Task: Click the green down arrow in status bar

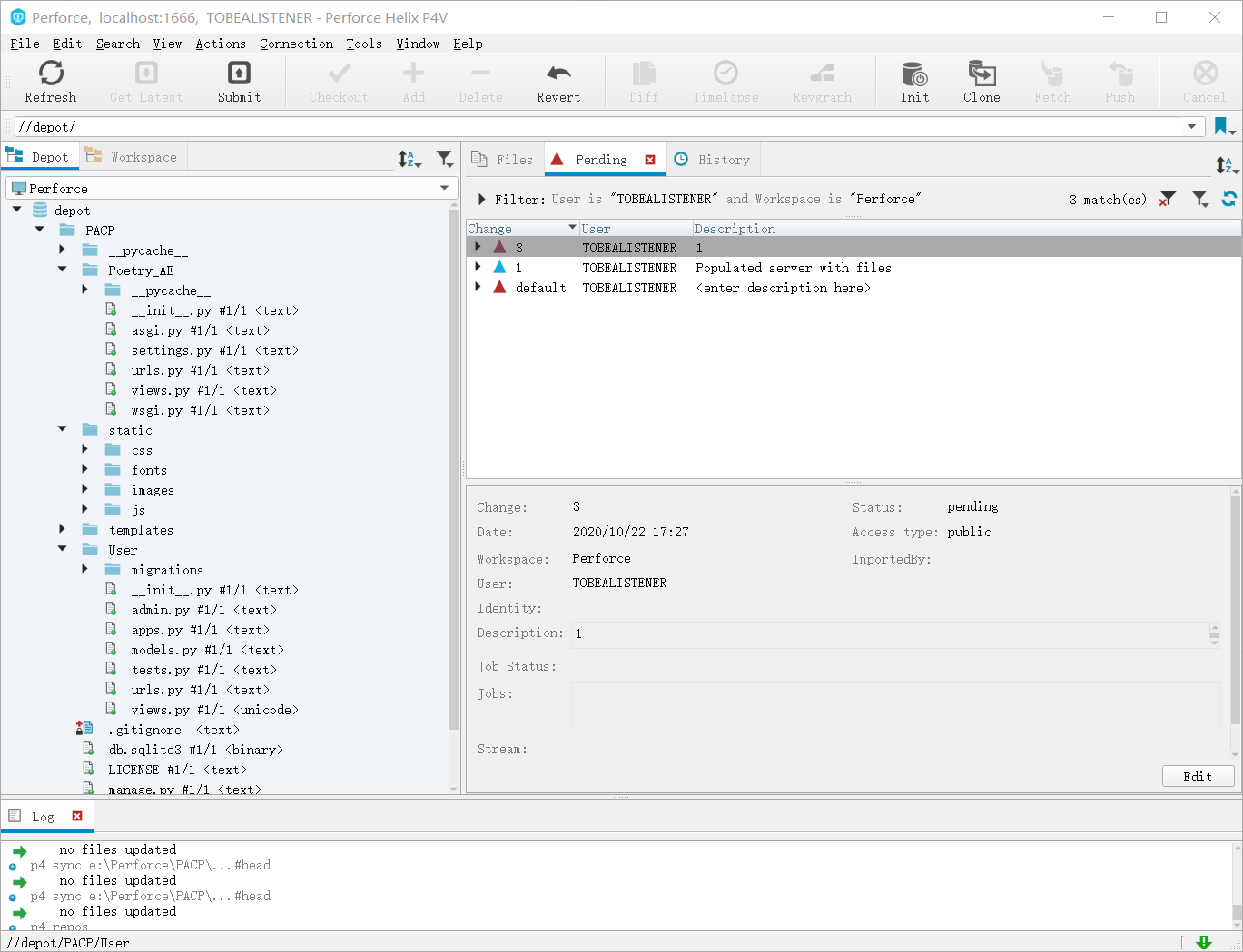Action: click(1204, 942)
